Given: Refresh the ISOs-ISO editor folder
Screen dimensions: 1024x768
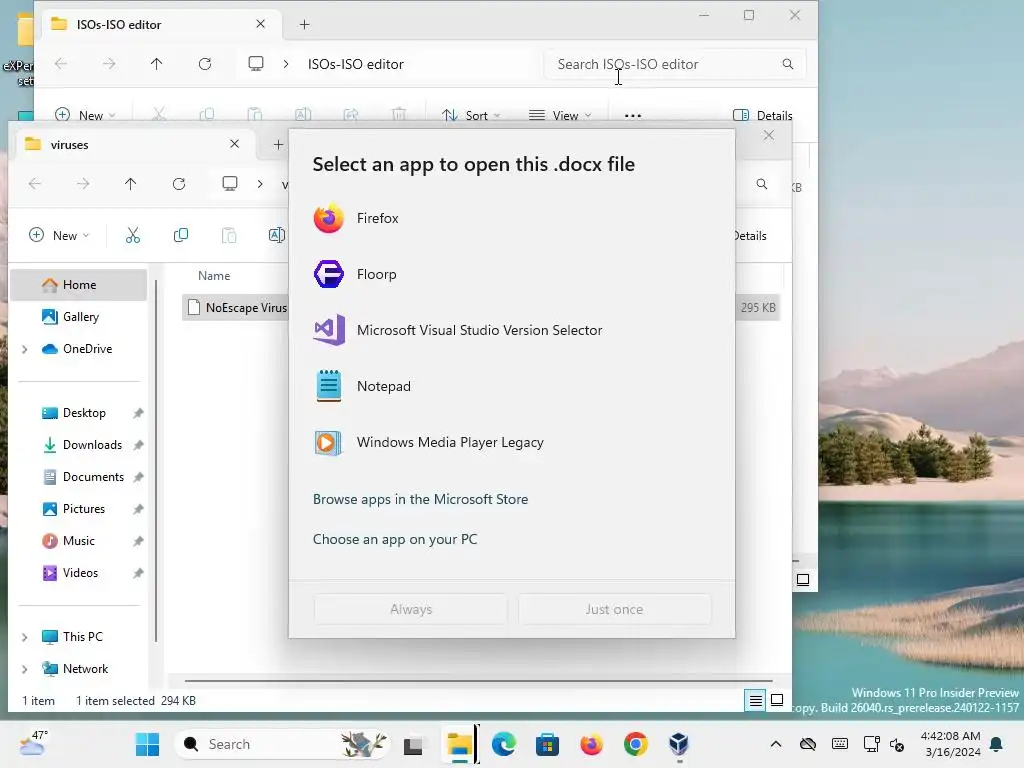Looking at the screenshot, I should (x=205, y=64).
